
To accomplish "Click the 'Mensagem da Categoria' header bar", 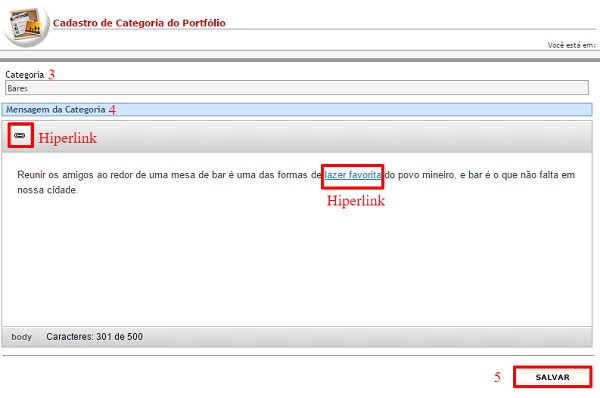I will pos(297,110).
